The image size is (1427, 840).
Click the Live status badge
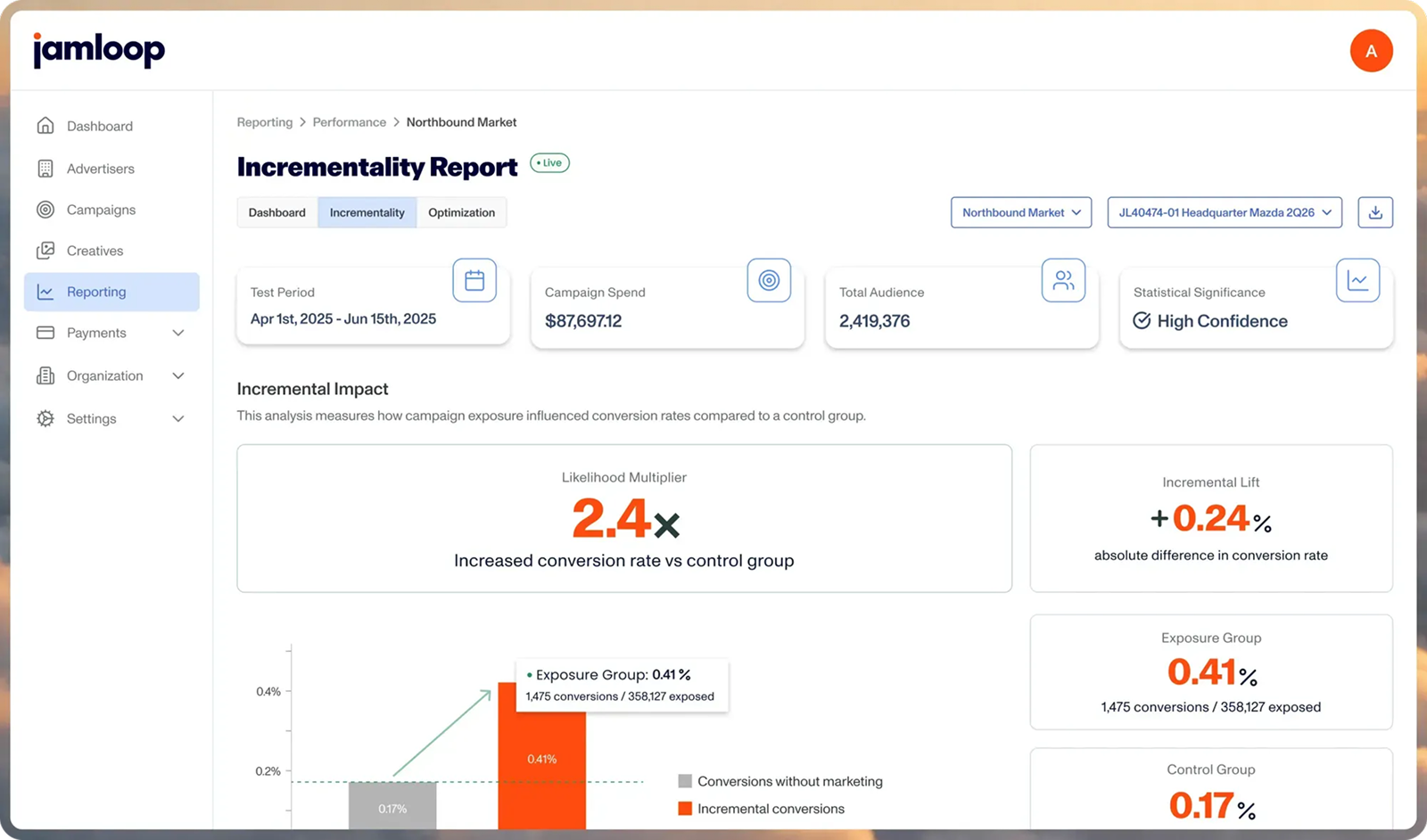(x=549, y=163)
